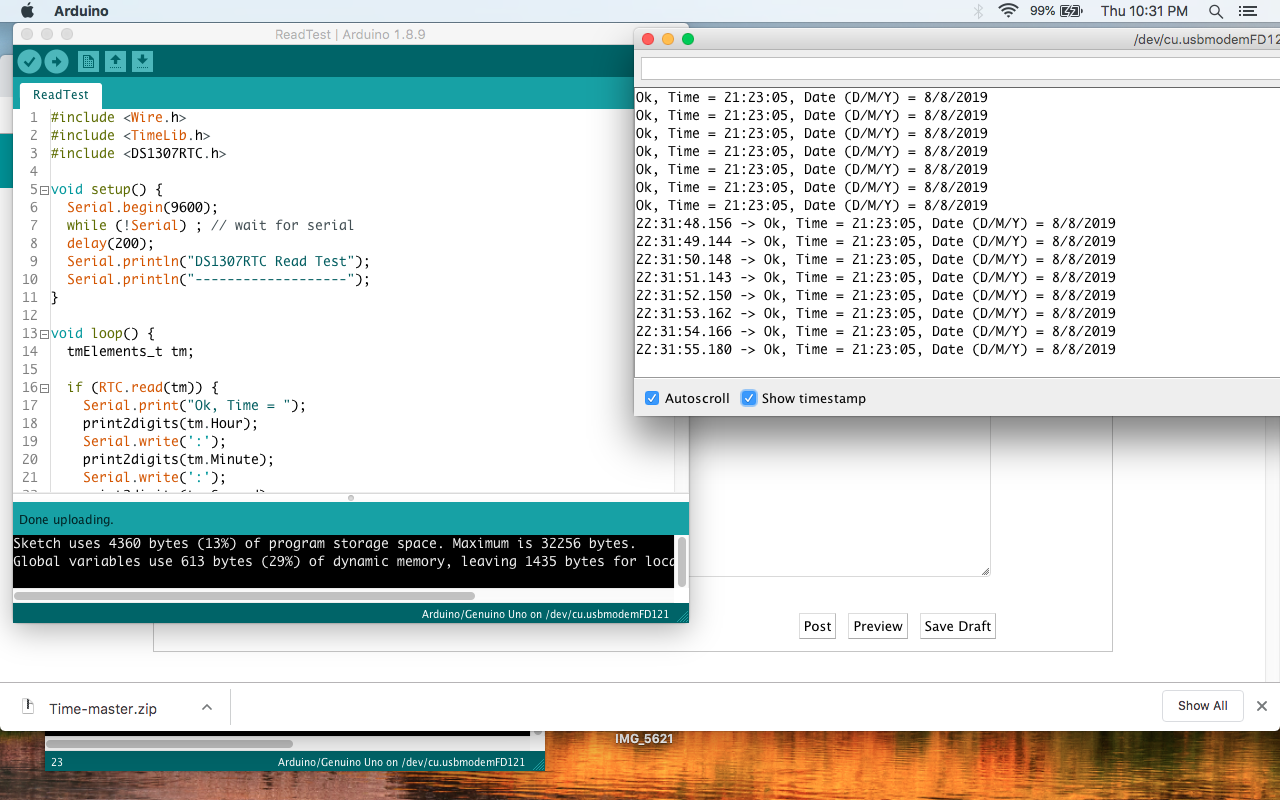Click the serial monitor send input field
1280x800 pixels.
click(960, 68)
